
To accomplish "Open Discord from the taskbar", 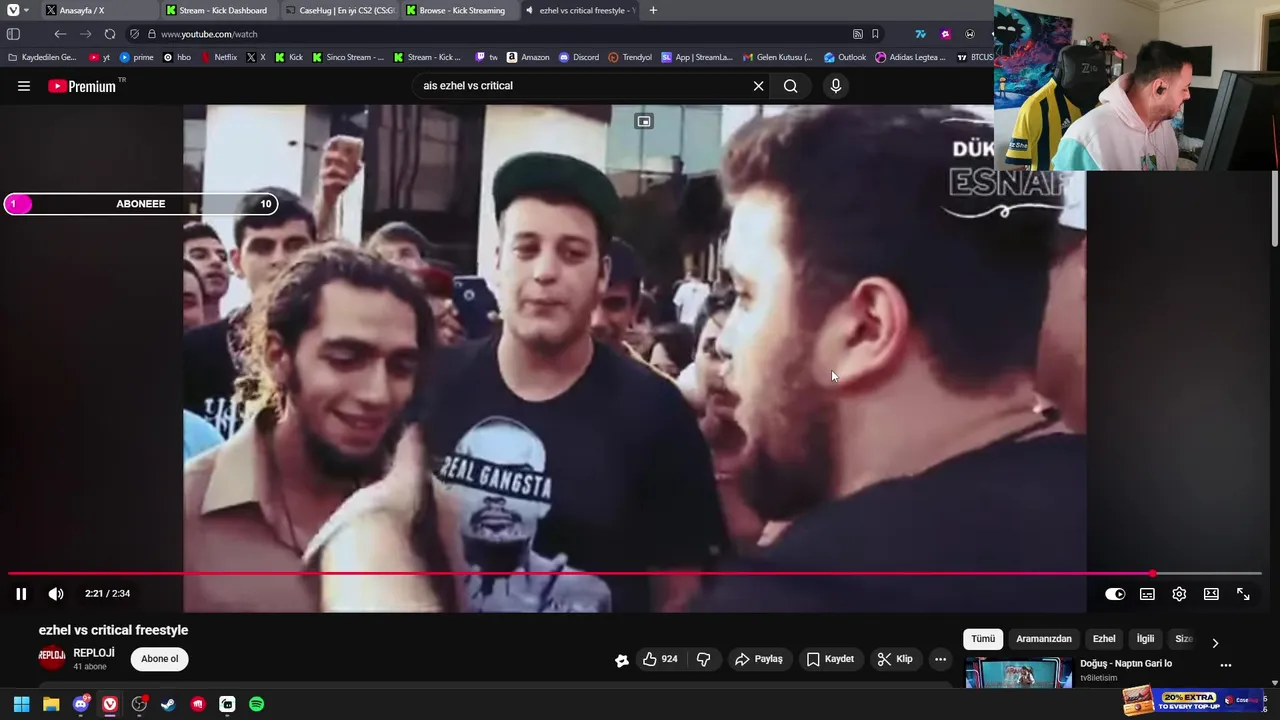I will click(x=81, y=704).
